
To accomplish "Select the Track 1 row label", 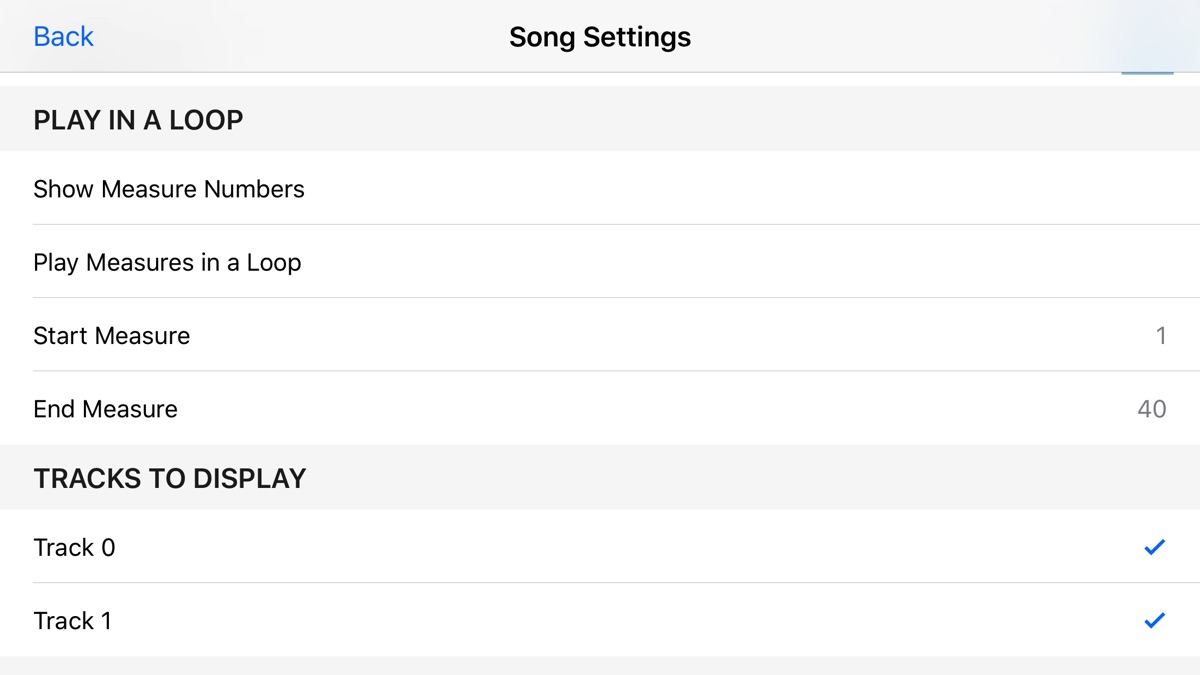I will 72,621.
